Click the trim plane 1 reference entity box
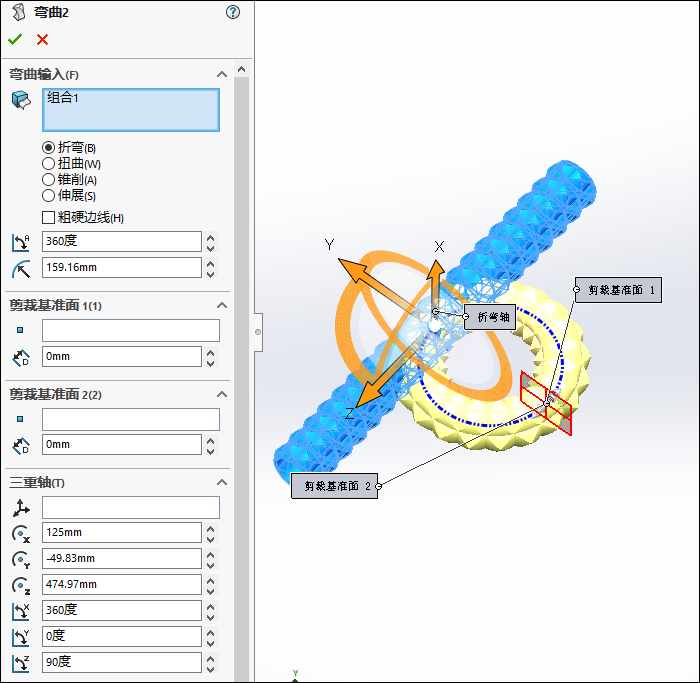 click(130, 330)
